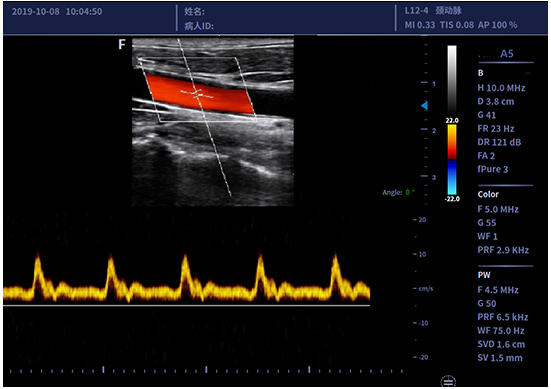This screenshot has width=551, height=389.
Task: Open the Color mode parameter section
Action: click(x=488, y=194)
